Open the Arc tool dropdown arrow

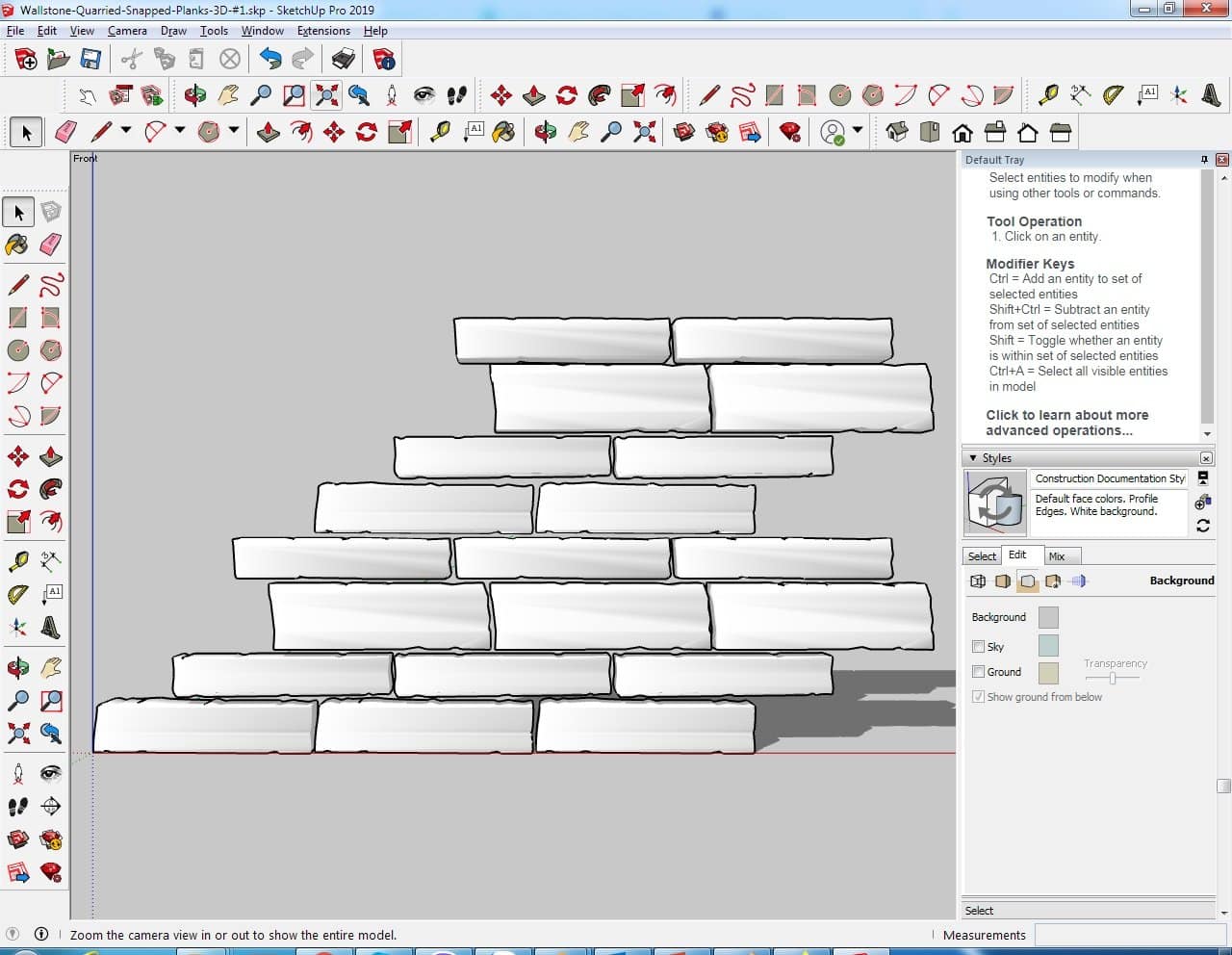pyautogui.click(x=180, y=131)
